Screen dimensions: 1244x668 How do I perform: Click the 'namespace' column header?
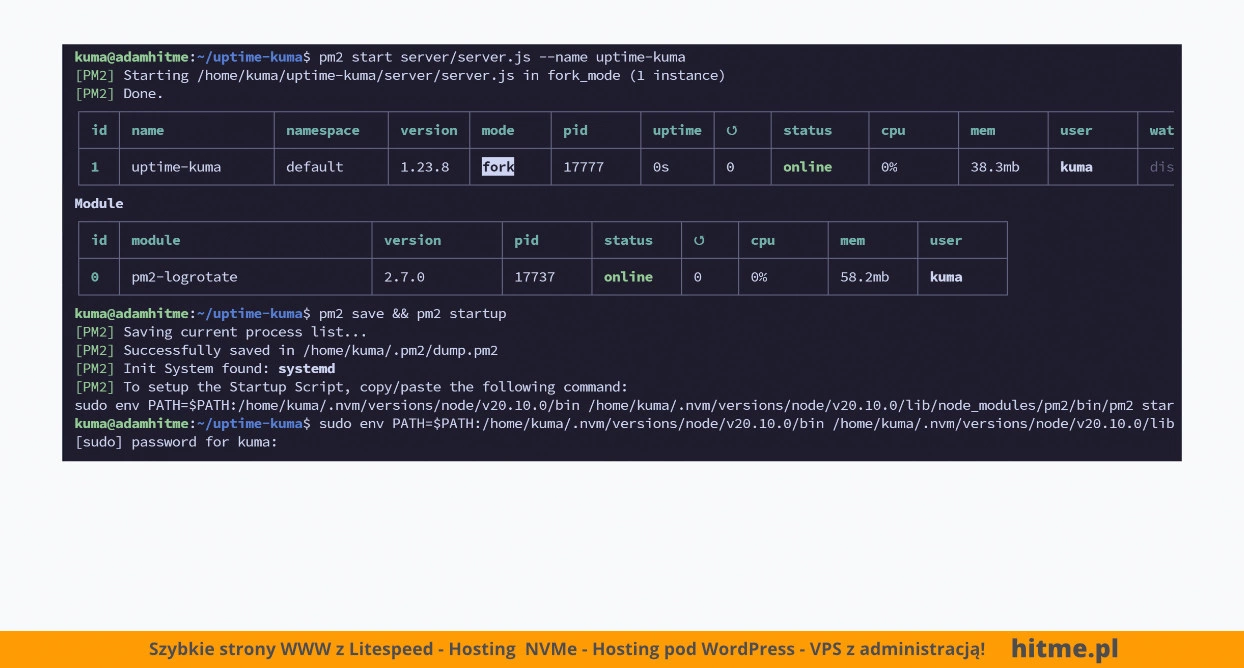[322, 131]
